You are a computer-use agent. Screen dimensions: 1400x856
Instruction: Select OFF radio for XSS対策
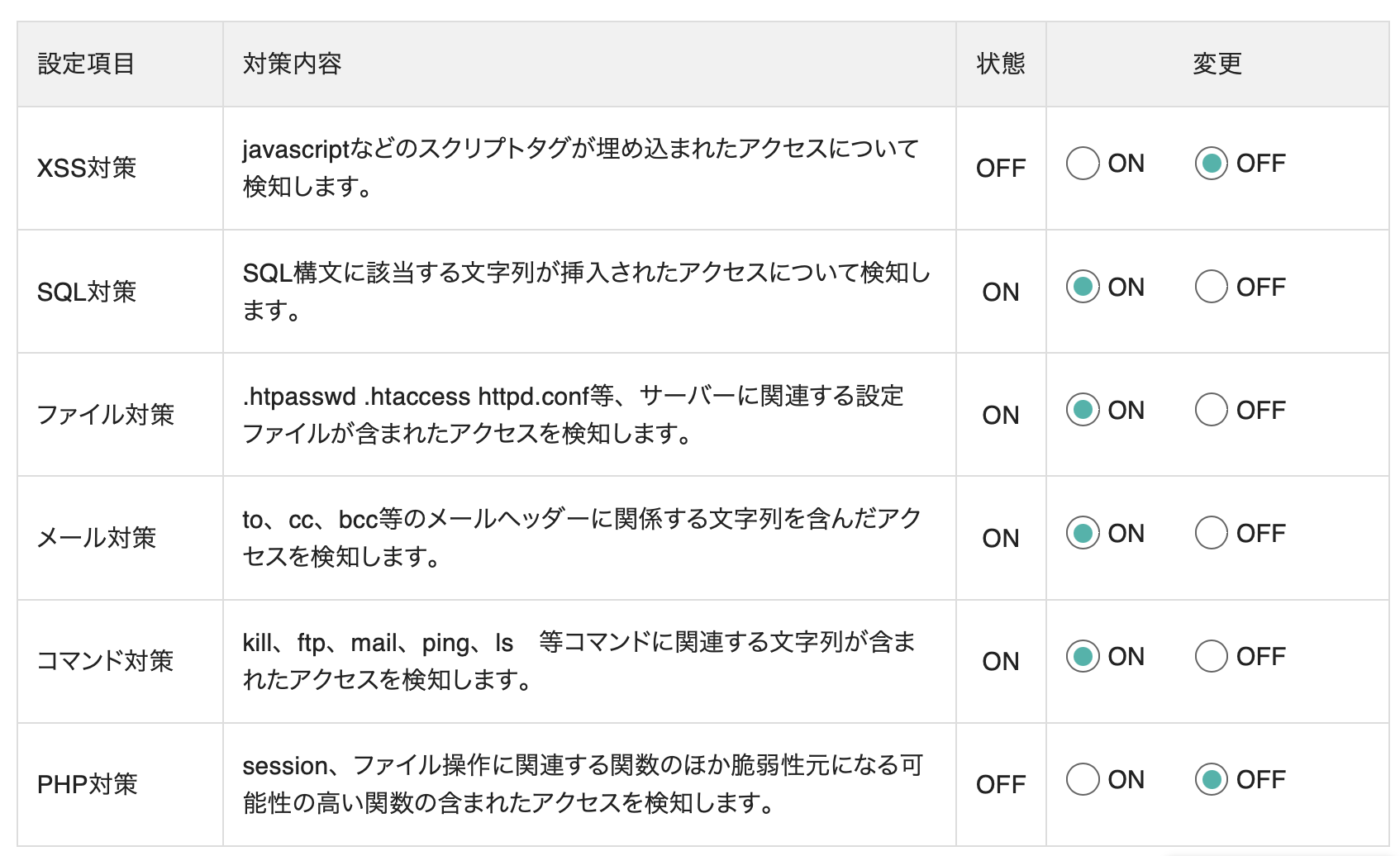[x=1211, y=164]
